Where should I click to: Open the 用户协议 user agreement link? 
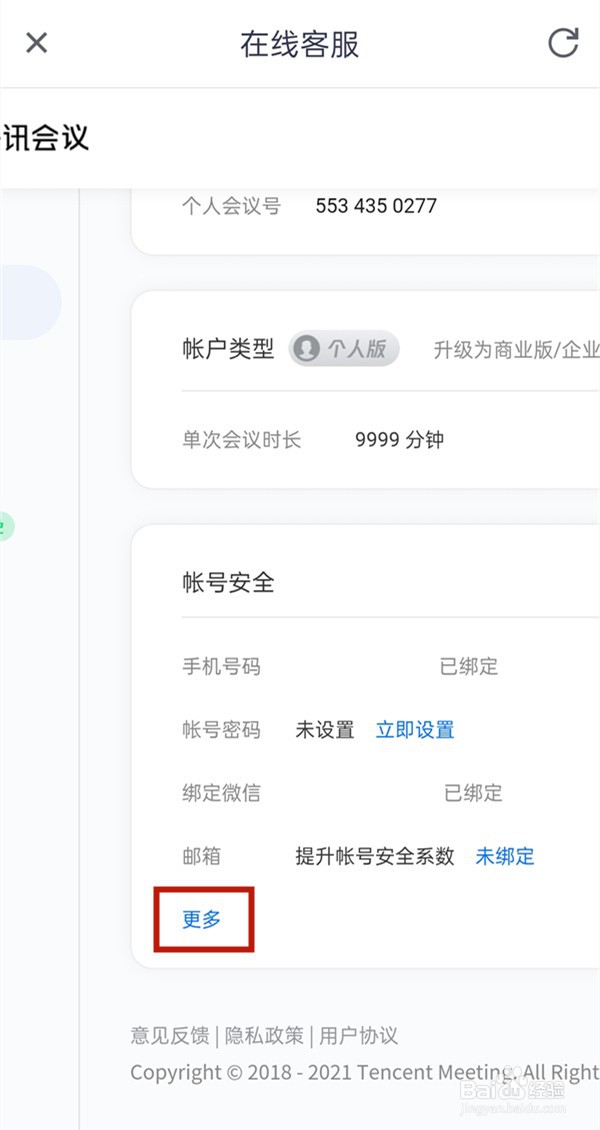tap(358, 1036)
